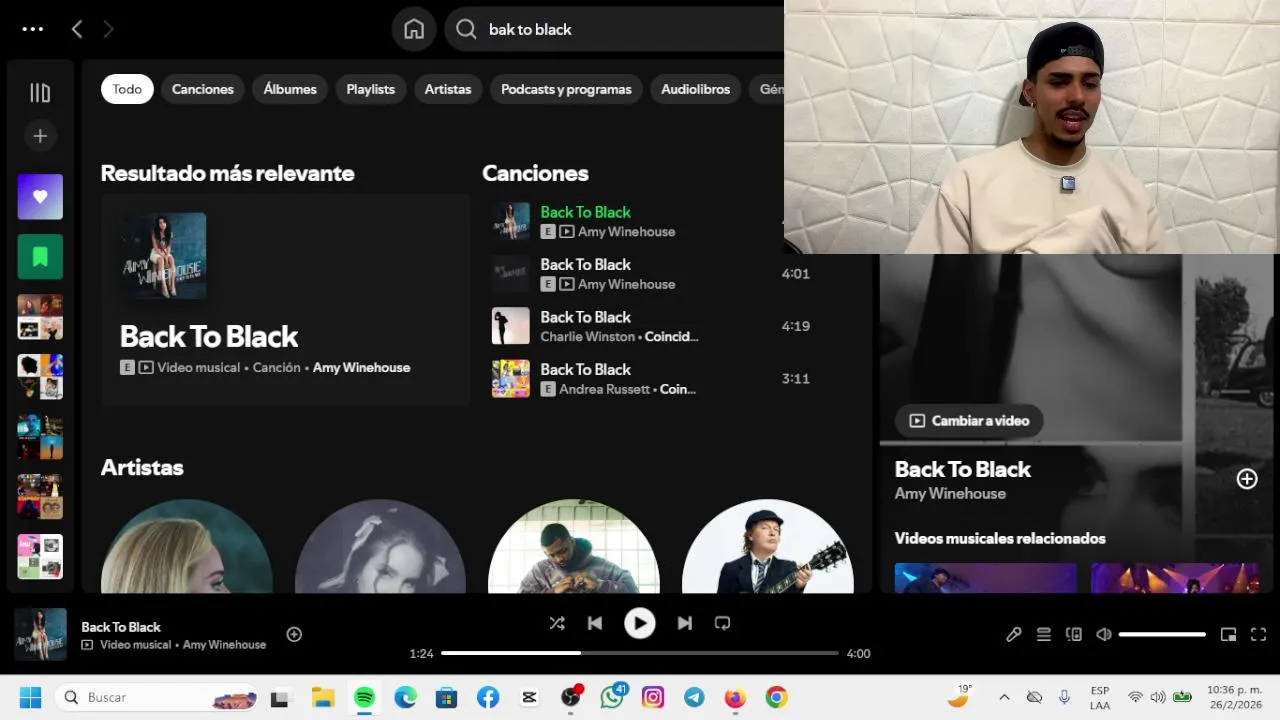This screenshot has height=720, width=1280.
Task: Click the 4:19 song duration
Action: pos(796,326)
